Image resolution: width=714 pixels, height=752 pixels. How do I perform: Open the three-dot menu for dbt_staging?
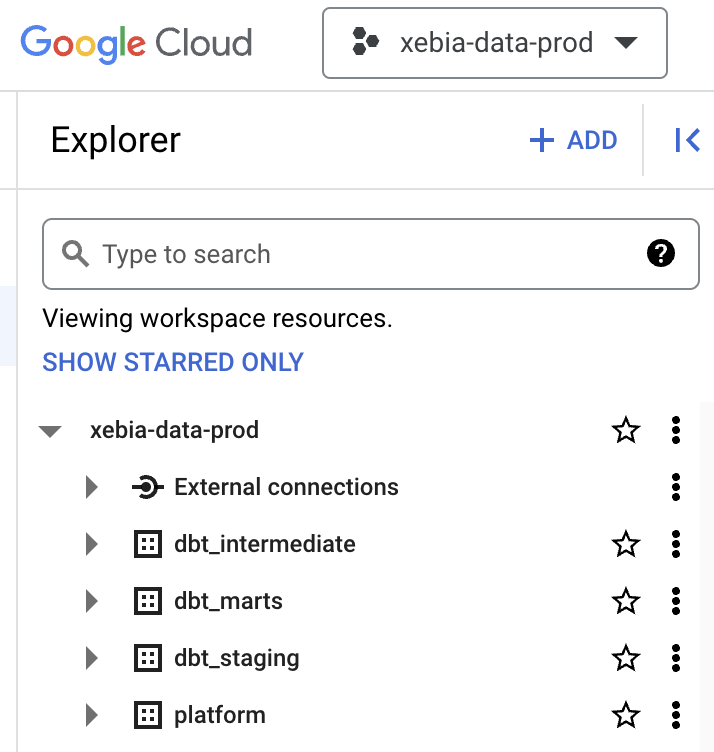676,658
